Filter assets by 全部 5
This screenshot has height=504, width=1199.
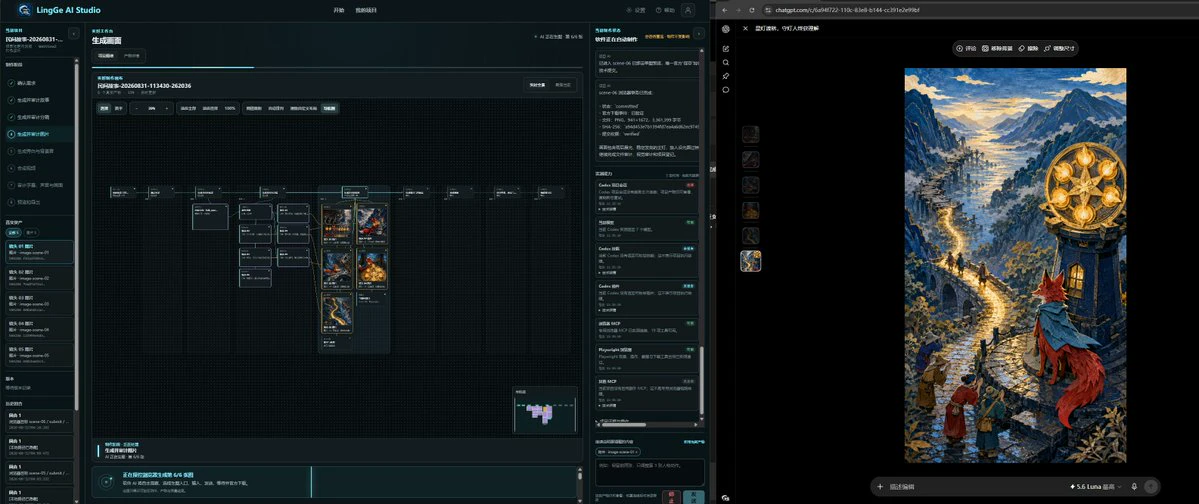click(x=14, y=232)
